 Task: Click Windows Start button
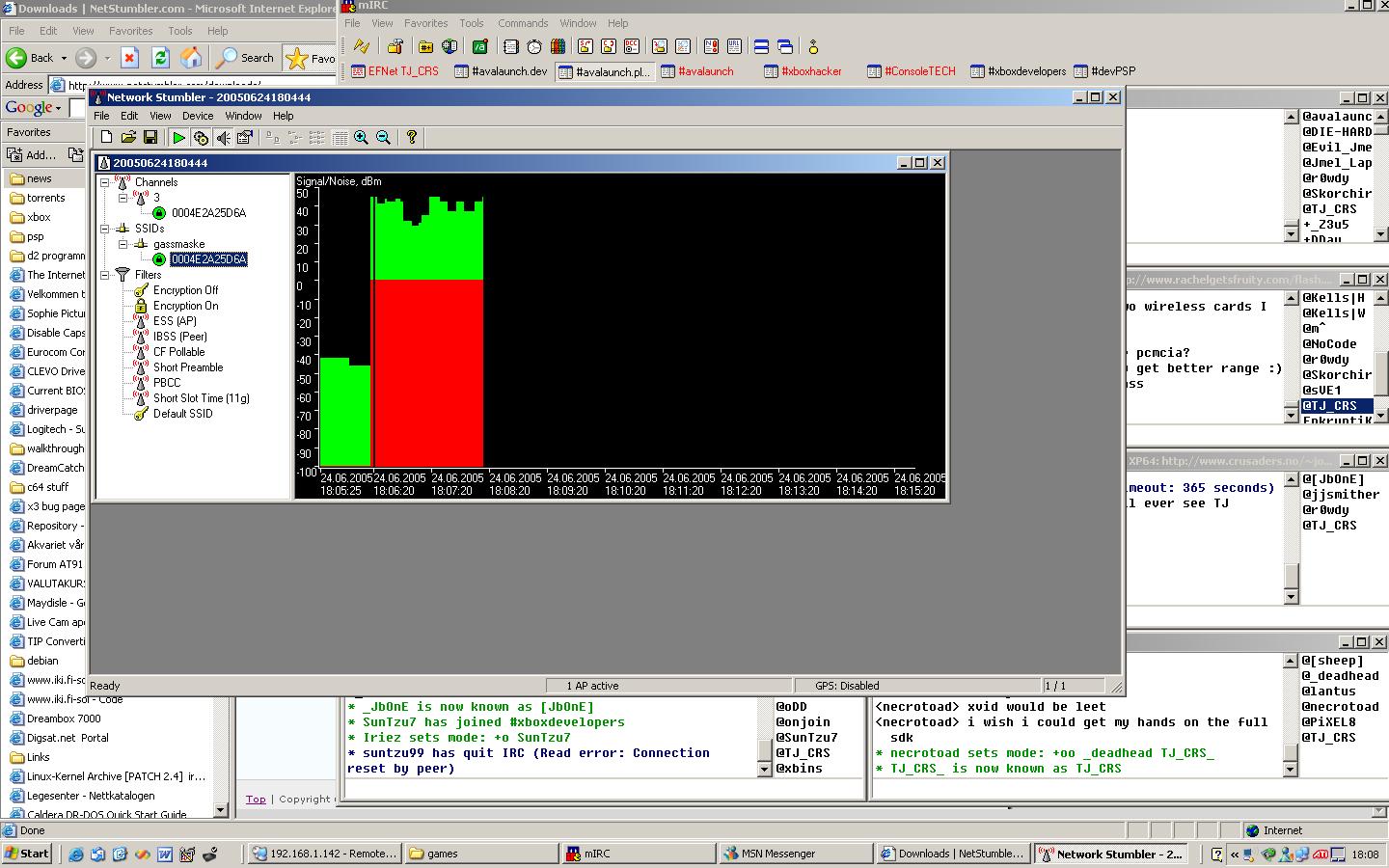pos(27,854)
